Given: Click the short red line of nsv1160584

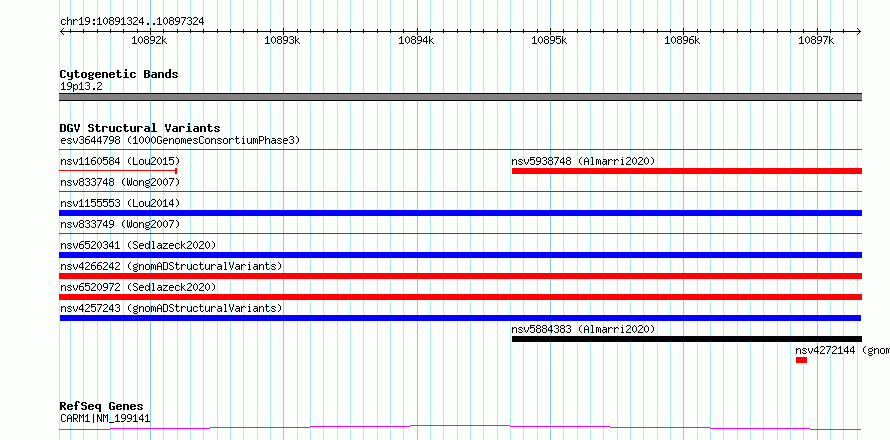Looking at the screenshot, I should [x=119, y=171].
